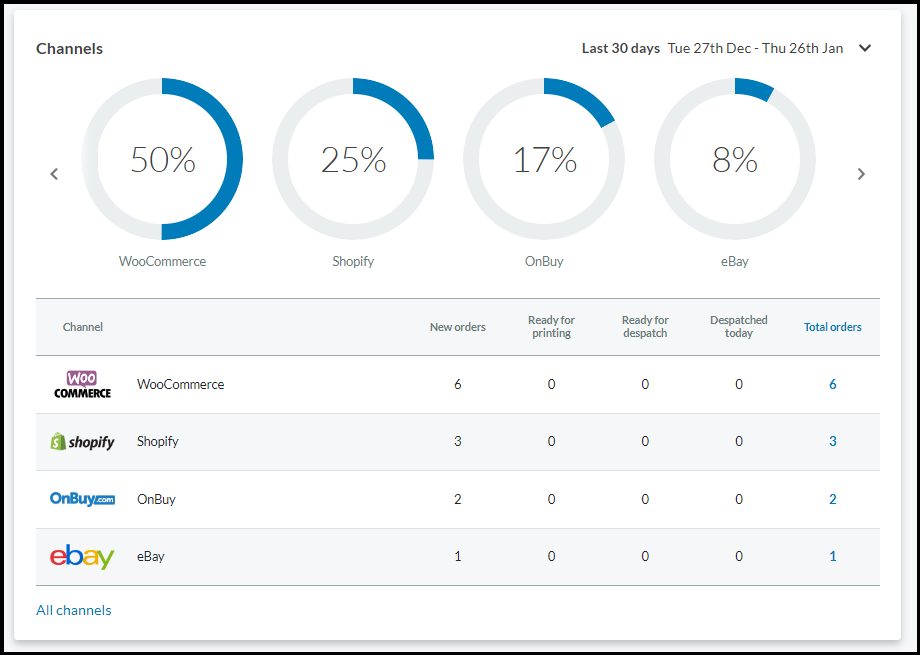
Task: Click OnBuy Despatched today value
Action: 739,499
